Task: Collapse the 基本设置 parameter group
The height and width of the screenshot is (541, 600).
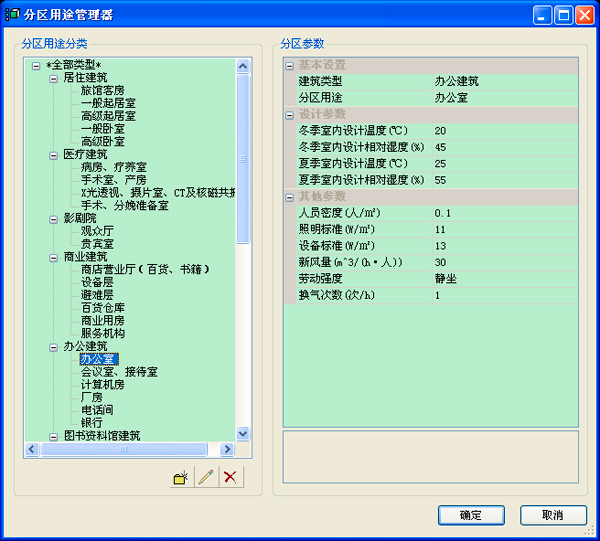Action: pyautogui.click(x=290, y=65)
